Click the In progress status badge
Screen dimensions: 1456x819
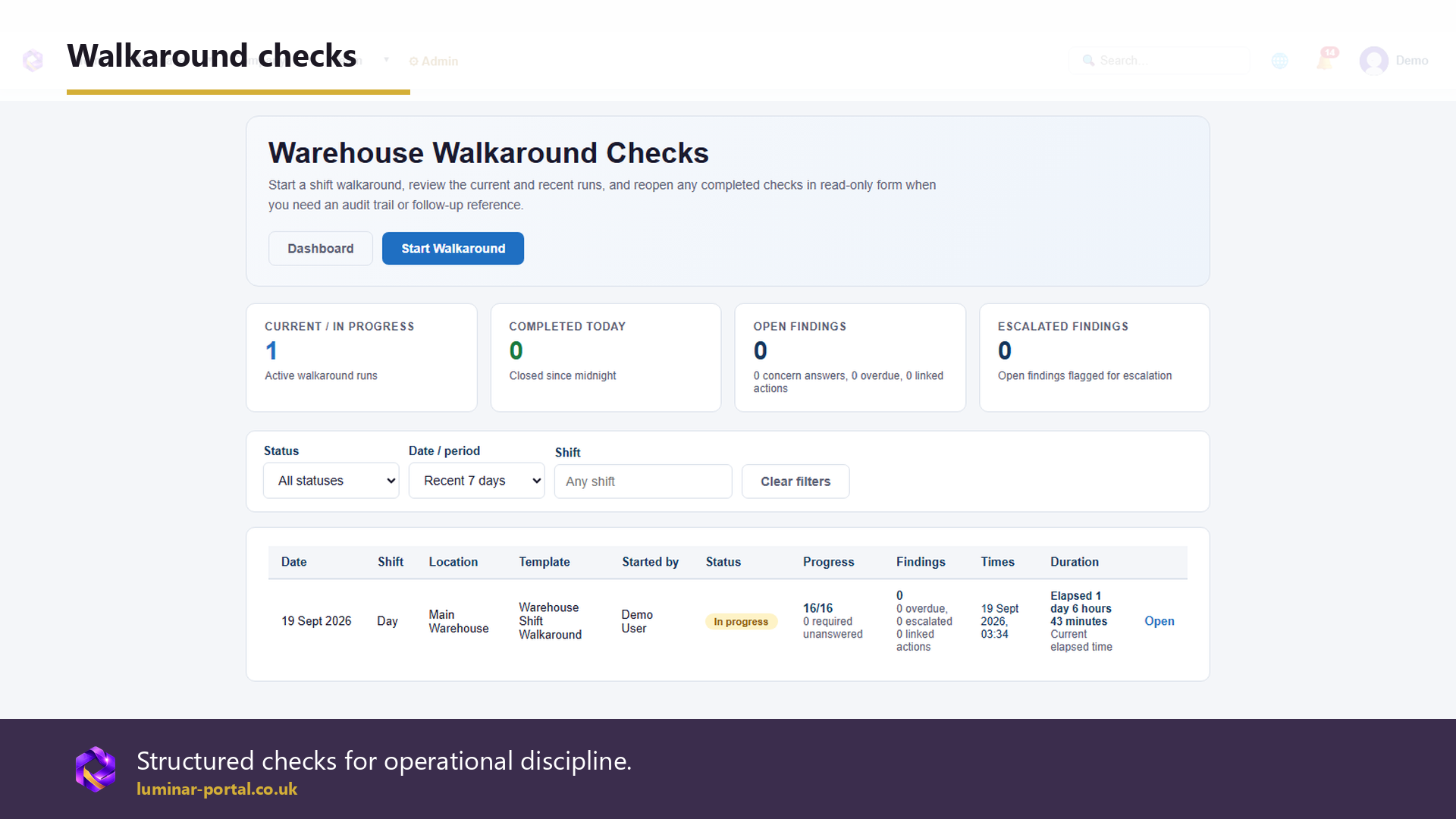click(x=741, y=622)
